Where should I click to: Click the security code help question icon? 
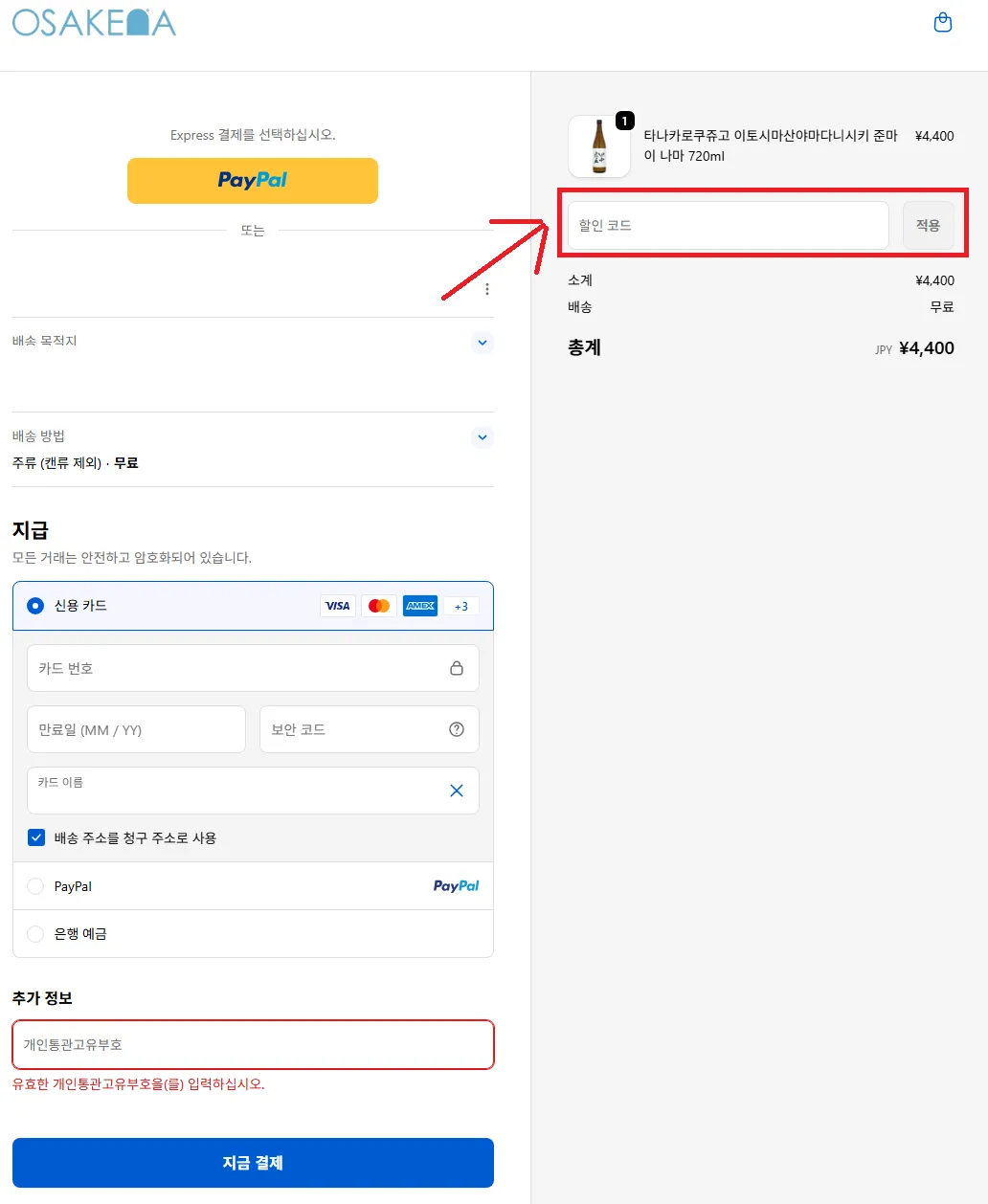[457, 729]
